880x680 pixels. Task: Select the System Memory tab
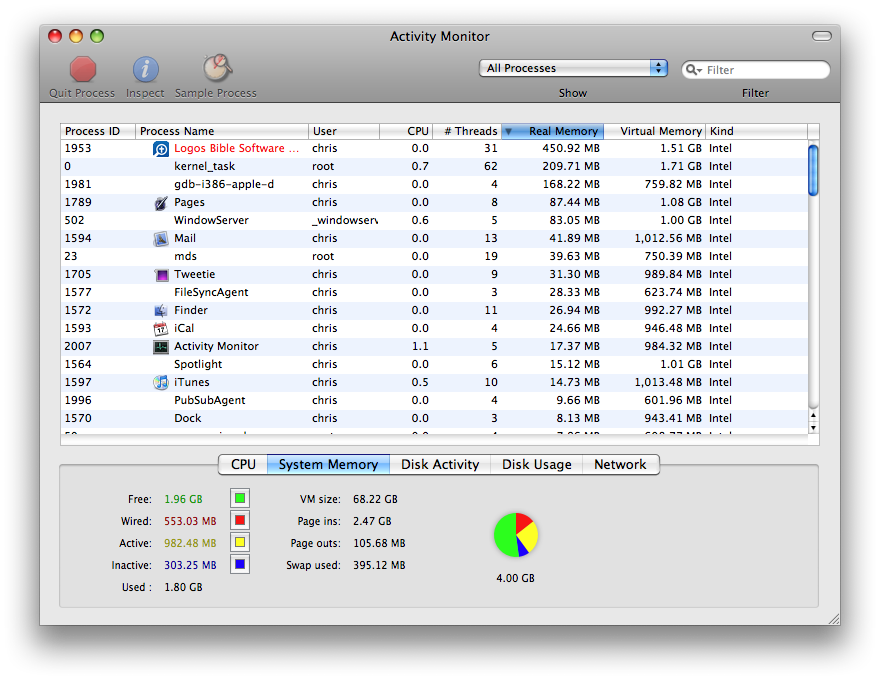click(328, 465)
